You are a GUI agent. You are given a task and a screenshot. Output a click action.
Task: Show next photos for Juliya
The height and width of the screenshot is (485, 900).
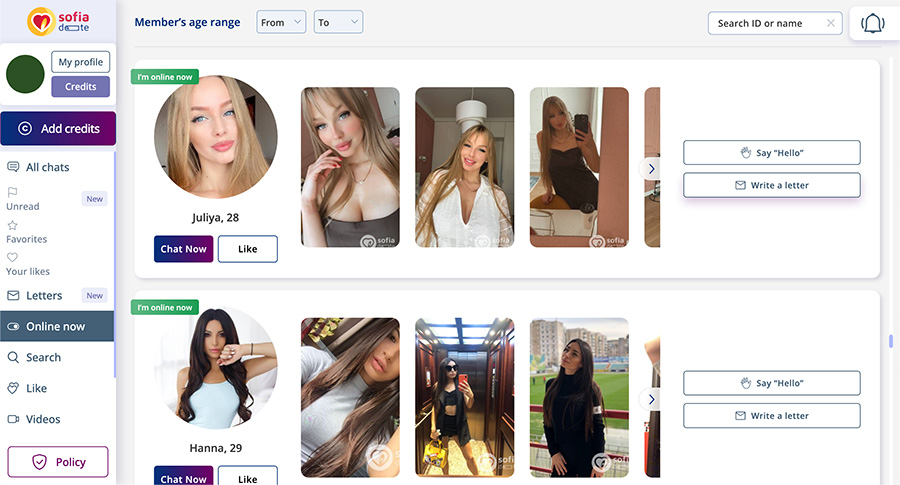pos(651,169)
